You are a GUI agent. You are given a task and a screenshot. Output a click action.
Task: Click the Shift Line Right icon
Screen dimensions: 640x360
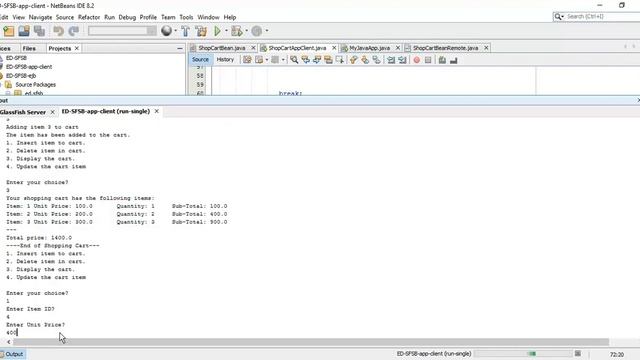(402, 60)
